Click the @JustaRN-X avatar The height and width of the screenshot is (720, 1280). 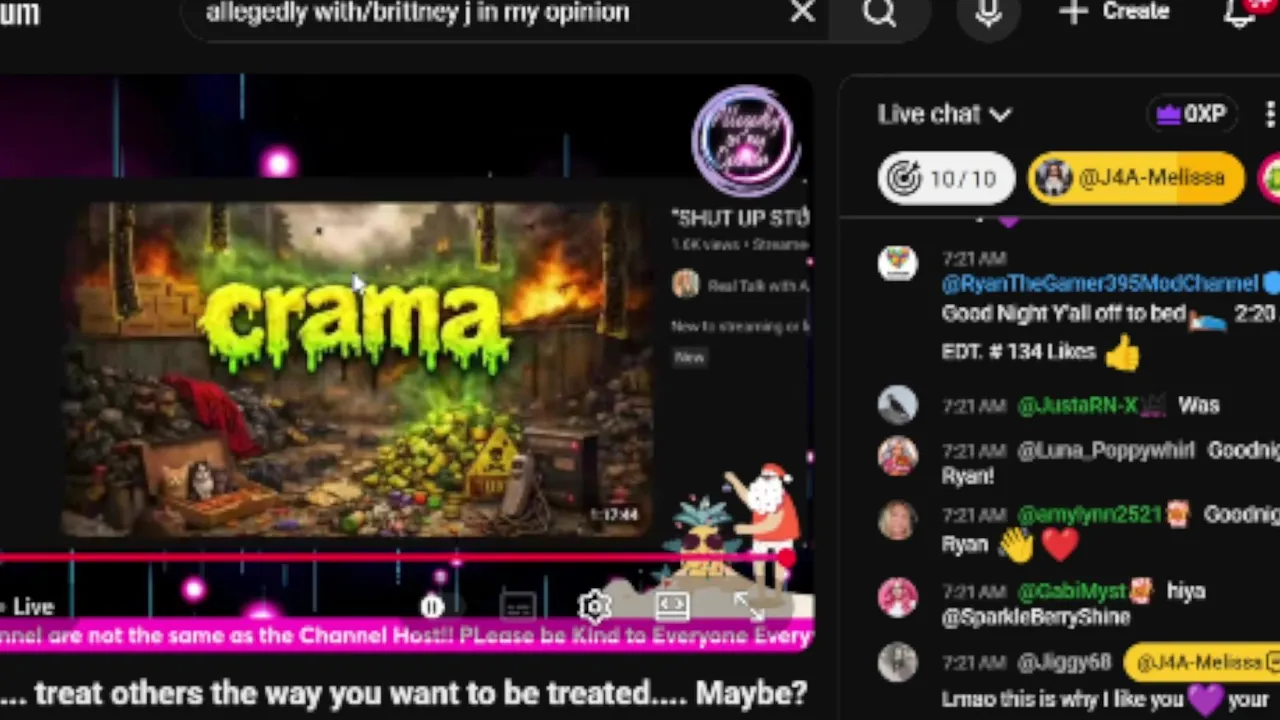[898, 405]
